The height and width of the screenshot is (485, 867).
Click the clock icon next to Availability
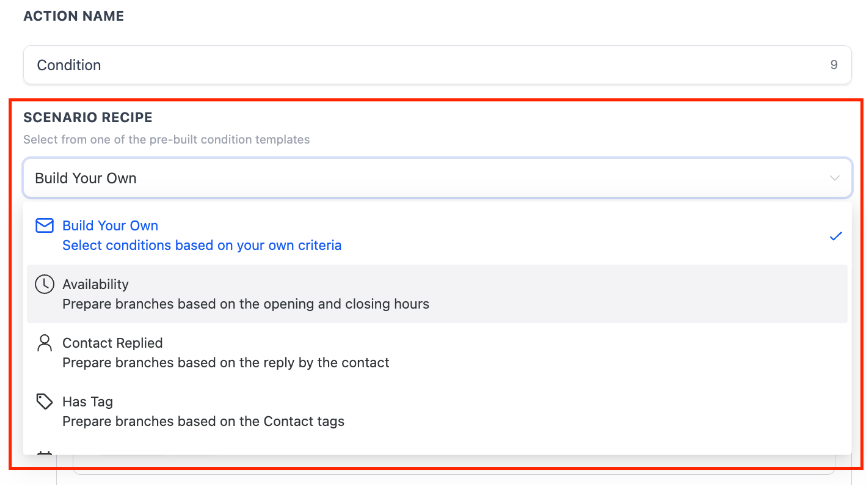tap(44, 284)
